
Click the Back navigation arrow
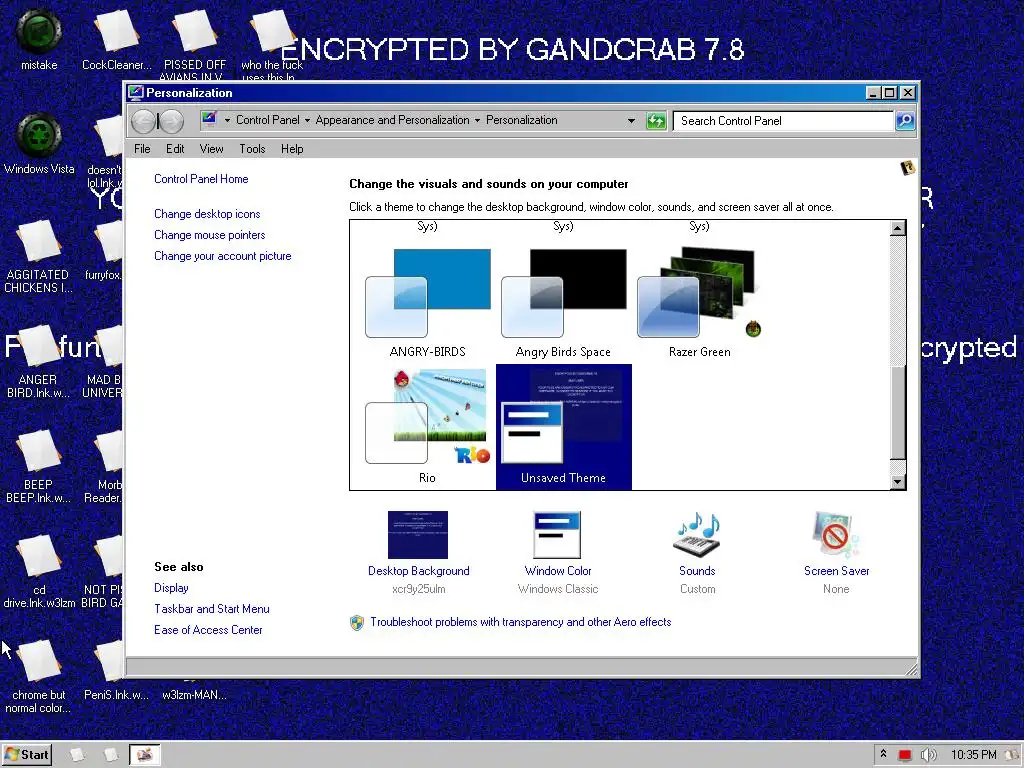click(144, 121)
